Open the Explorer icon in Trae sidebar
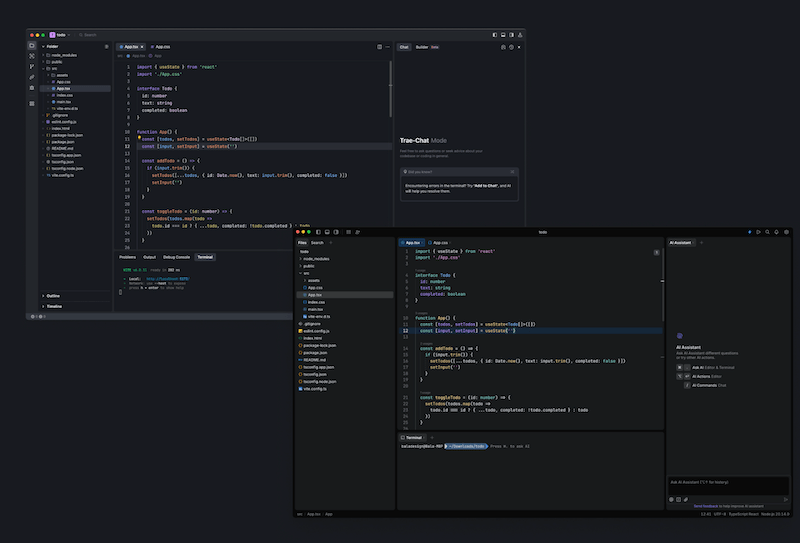The height and width of the screenshot is (543, 800). pyautogui.click(x=32, y=46)
